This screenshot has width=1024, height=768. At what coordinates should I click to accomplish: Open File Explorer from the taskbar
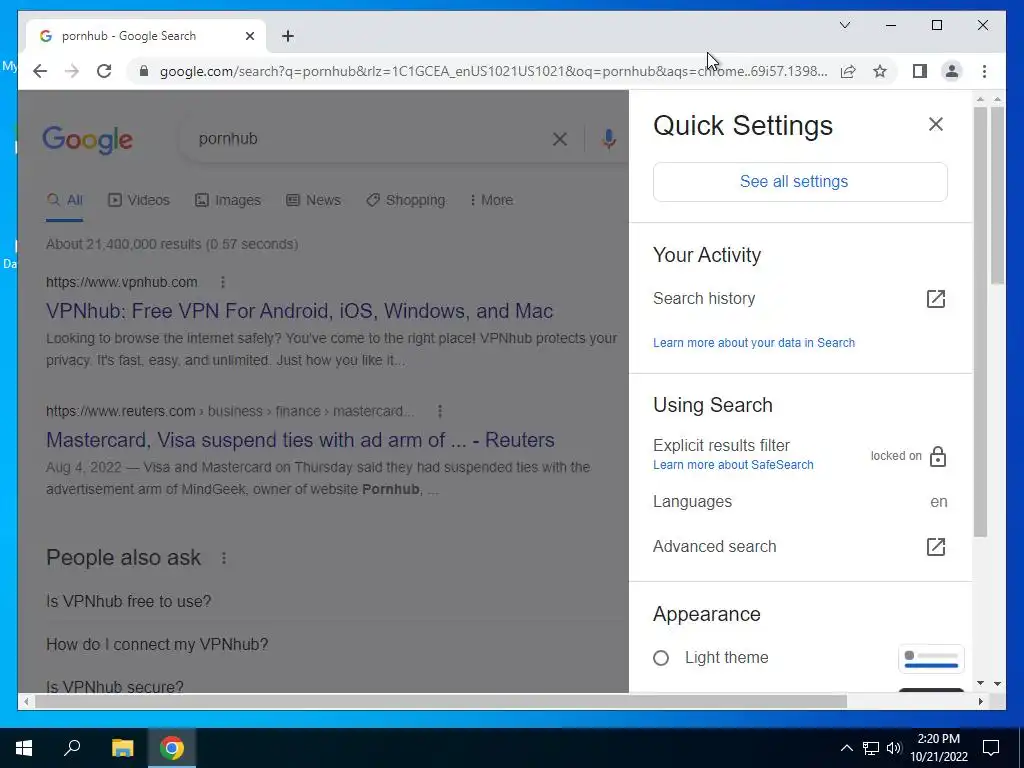click(122, 748)
